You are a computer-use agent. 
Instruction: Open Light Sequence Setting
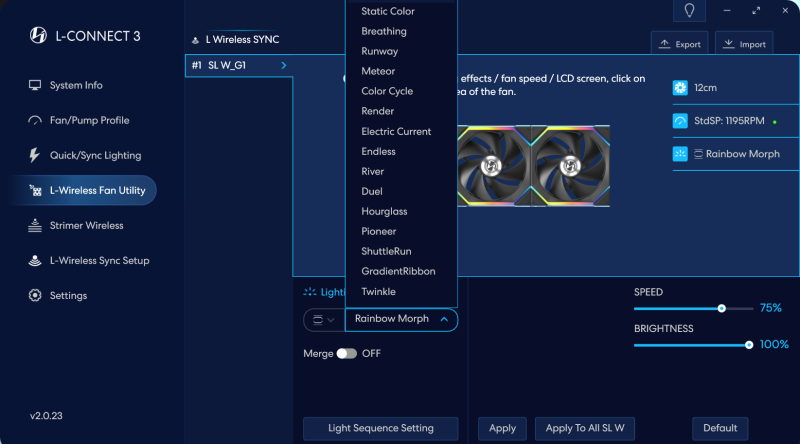(381, 428)
